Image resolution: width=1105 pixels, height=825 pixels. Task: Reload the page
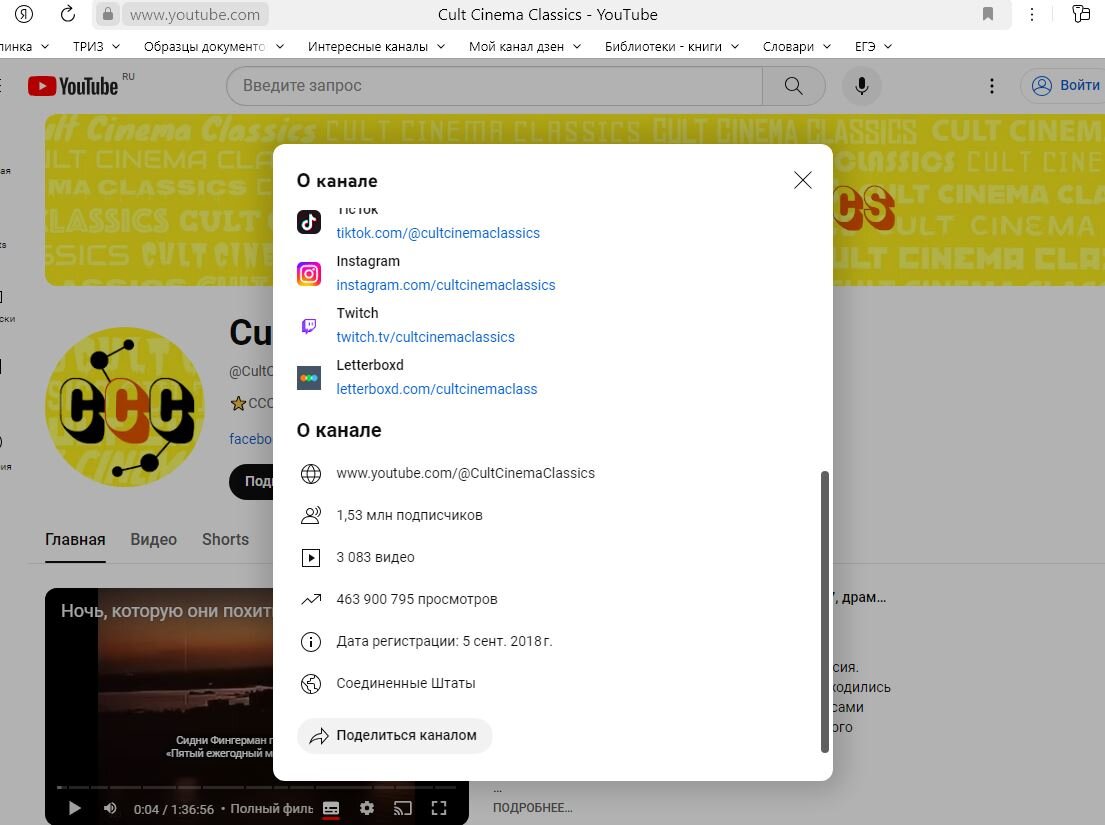(68, 14)
